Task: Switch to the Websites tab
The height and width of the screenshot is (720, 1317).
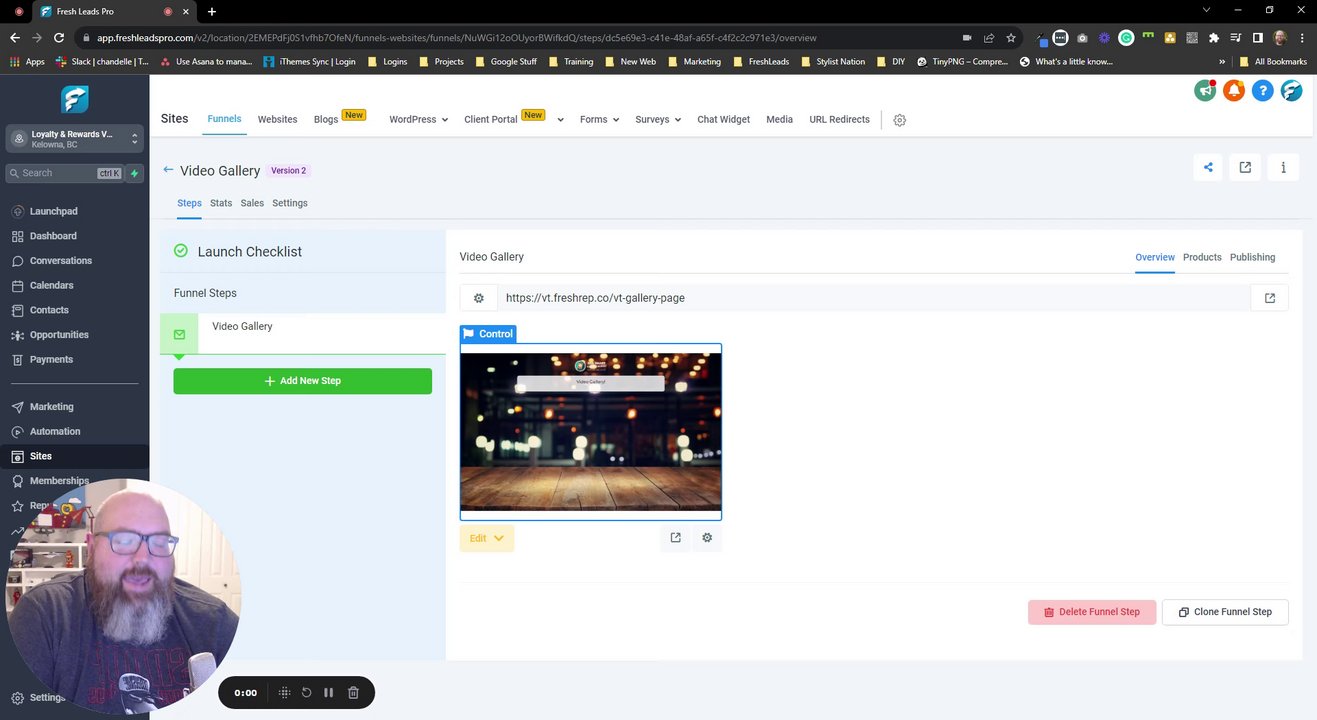Action: point(277,120)
